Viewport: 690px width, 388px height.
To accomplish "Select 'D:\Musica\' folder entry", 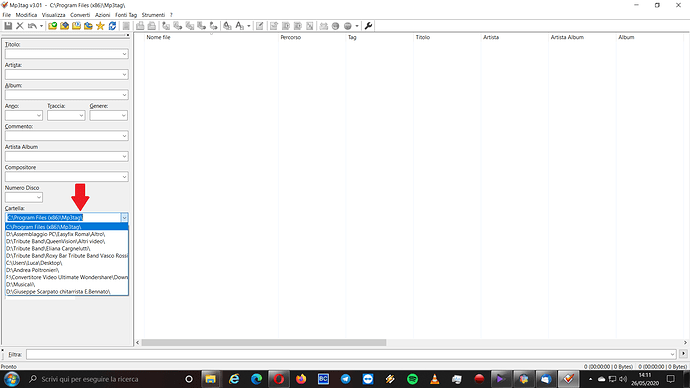I will [67, 284].
